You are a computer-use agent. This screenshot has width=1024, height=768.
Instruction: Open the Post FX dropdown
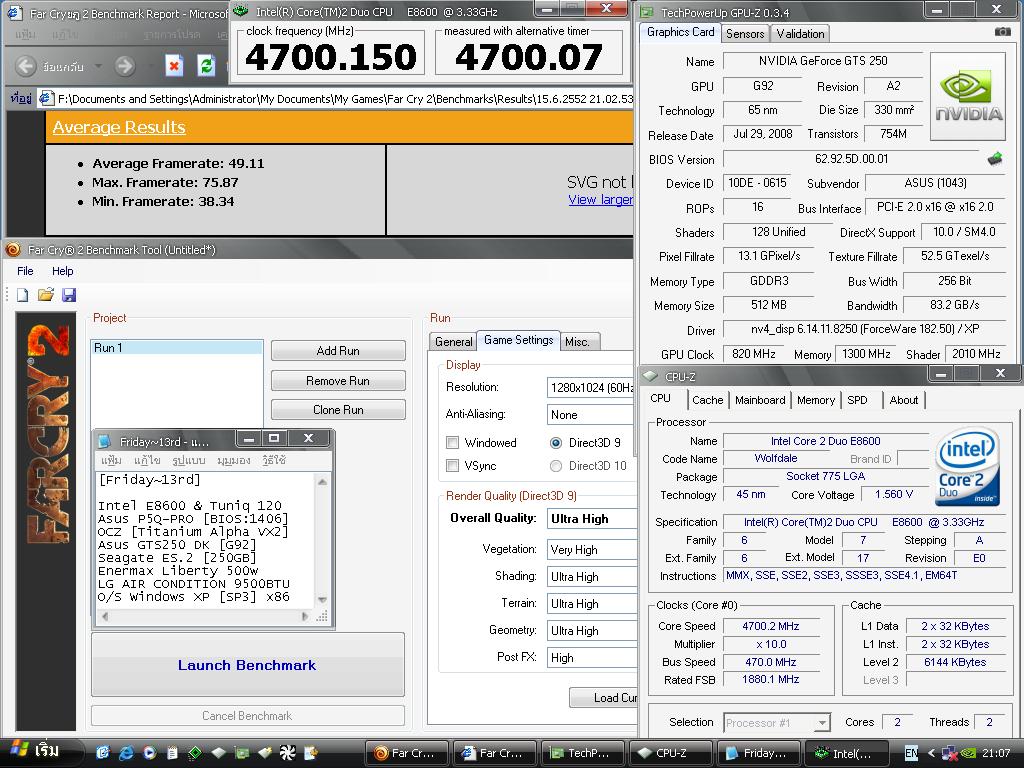click(590, 658)
